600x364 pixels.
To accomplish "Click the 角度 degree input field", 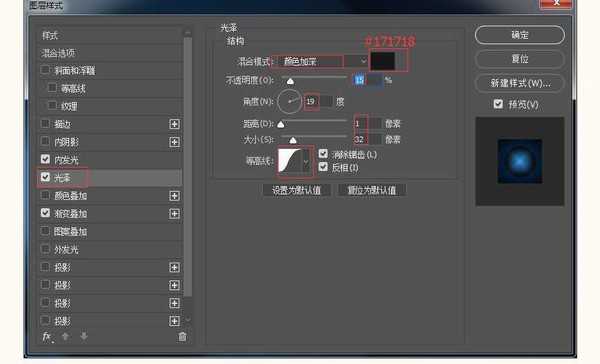I will click(318, 101).
